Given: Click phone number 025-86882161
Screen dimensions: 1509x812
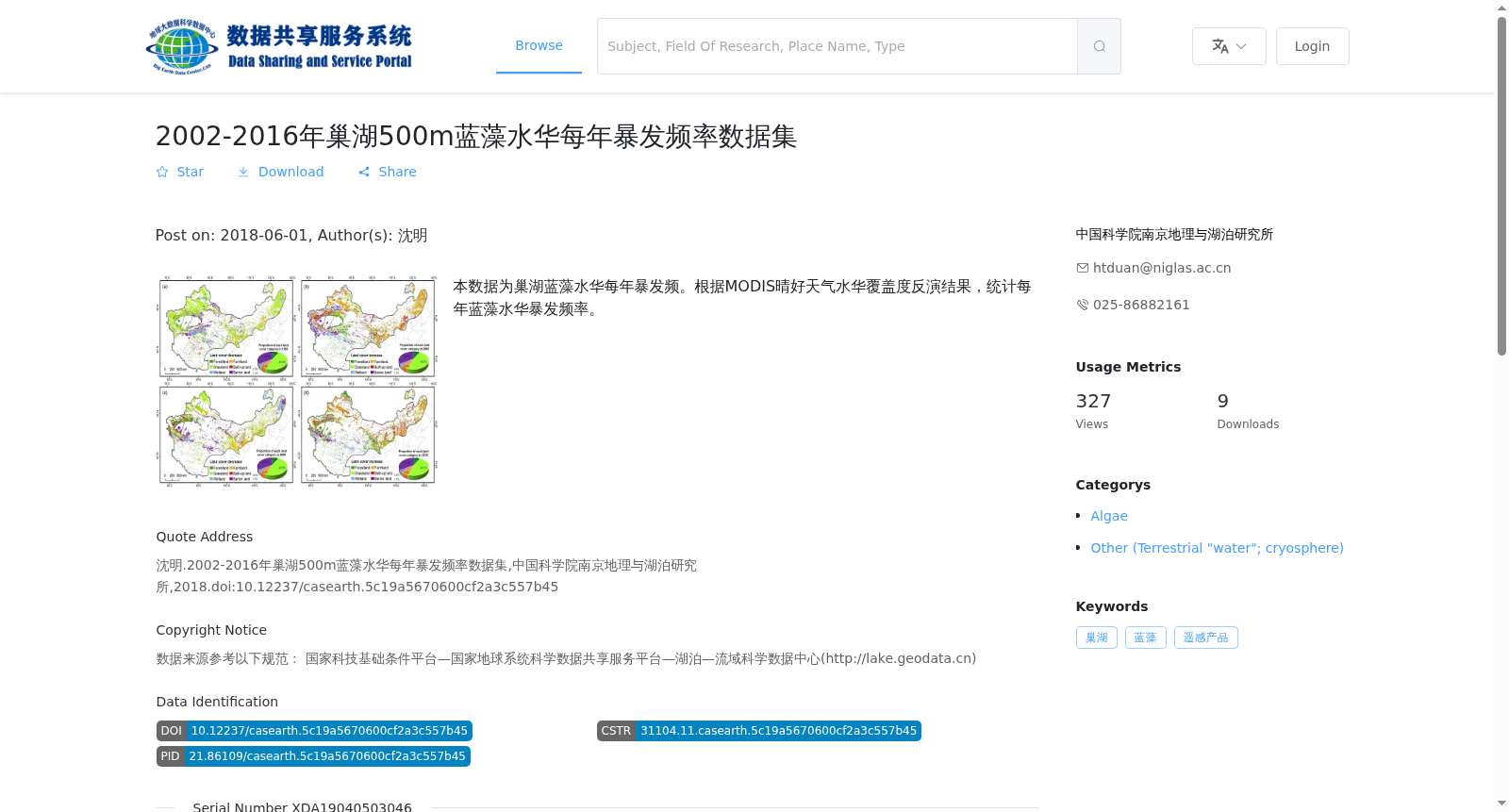Looking at the screenshot, I should tap(1141, 305).
